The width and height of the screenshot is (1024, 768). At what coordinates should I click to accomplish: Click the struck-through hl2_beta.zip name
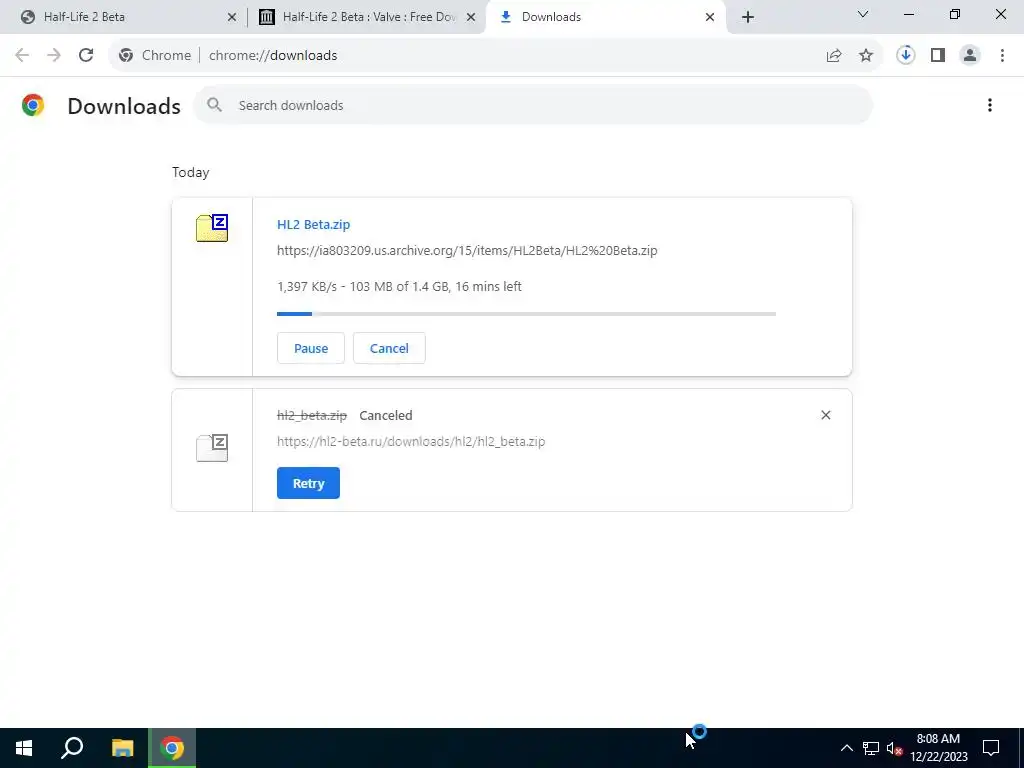[312, 415]
